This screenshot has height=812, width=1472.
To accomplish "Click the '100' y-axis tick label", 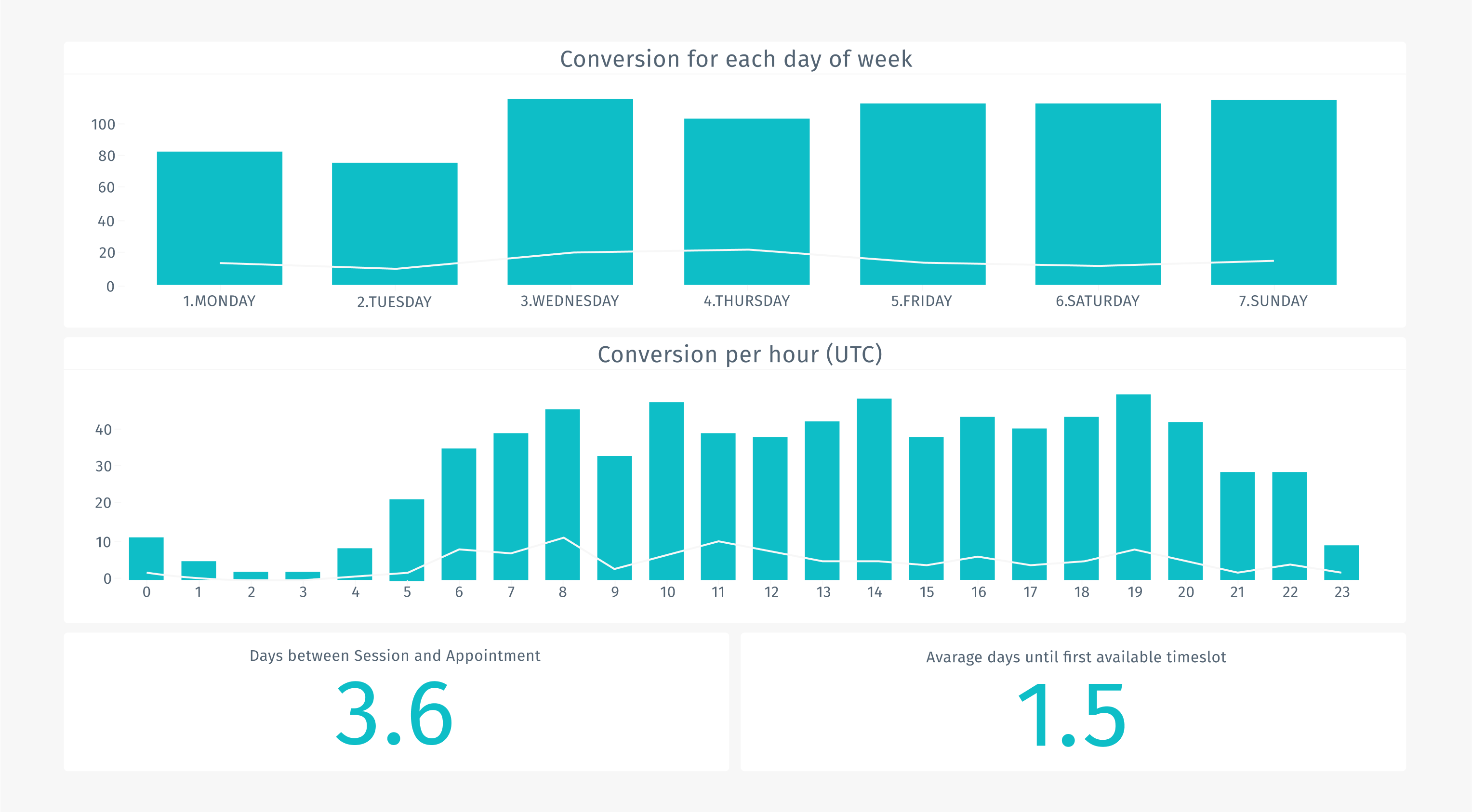I will (x=103, y=124).
